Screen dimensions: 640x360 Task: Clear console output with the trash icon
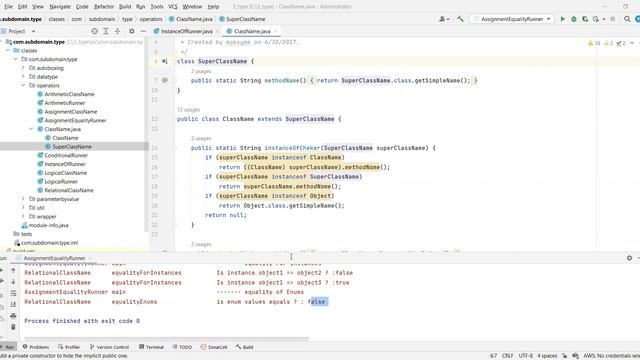tap(13, 327)
